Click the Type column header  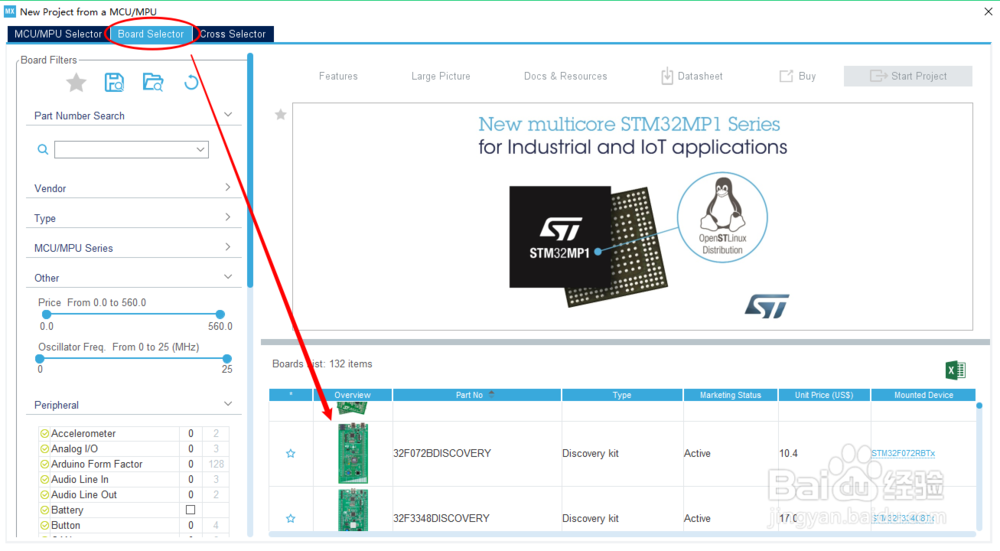click(x=622, y=395)
